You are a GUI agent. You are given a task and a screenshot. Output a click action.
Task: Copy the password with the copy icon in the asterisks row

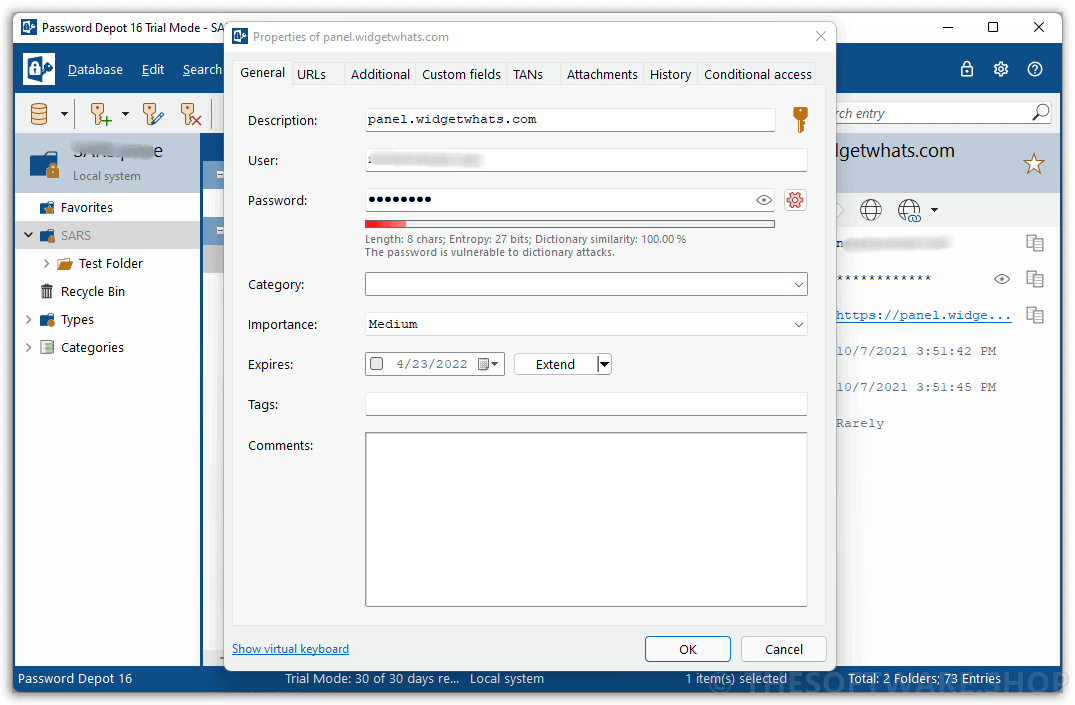point(1035,278)
